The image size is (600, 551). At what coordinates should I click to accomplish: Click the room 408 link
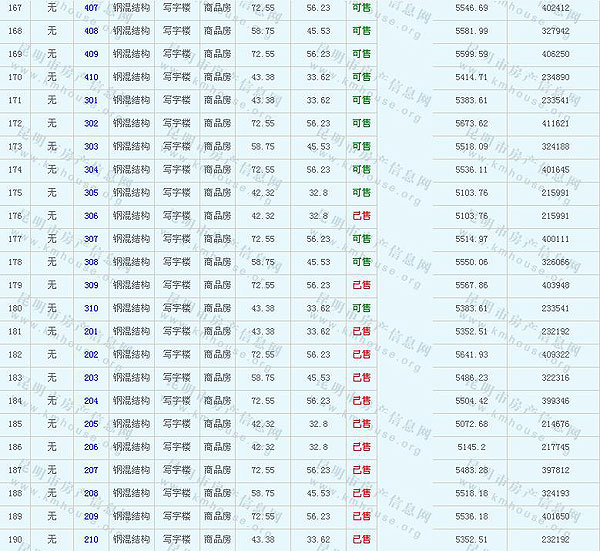click(x=91, y=31)
